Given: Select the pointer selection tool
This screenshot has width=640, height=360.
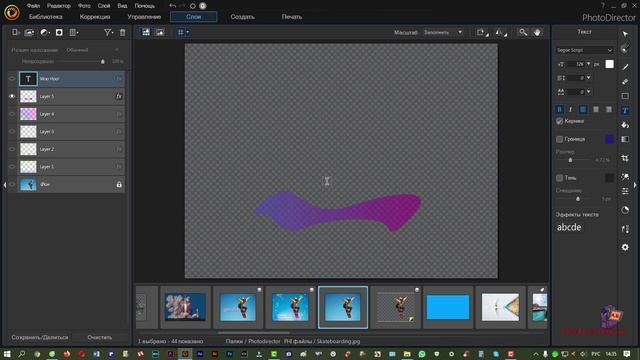Looking at the screenshot, I should pos(625,34).
